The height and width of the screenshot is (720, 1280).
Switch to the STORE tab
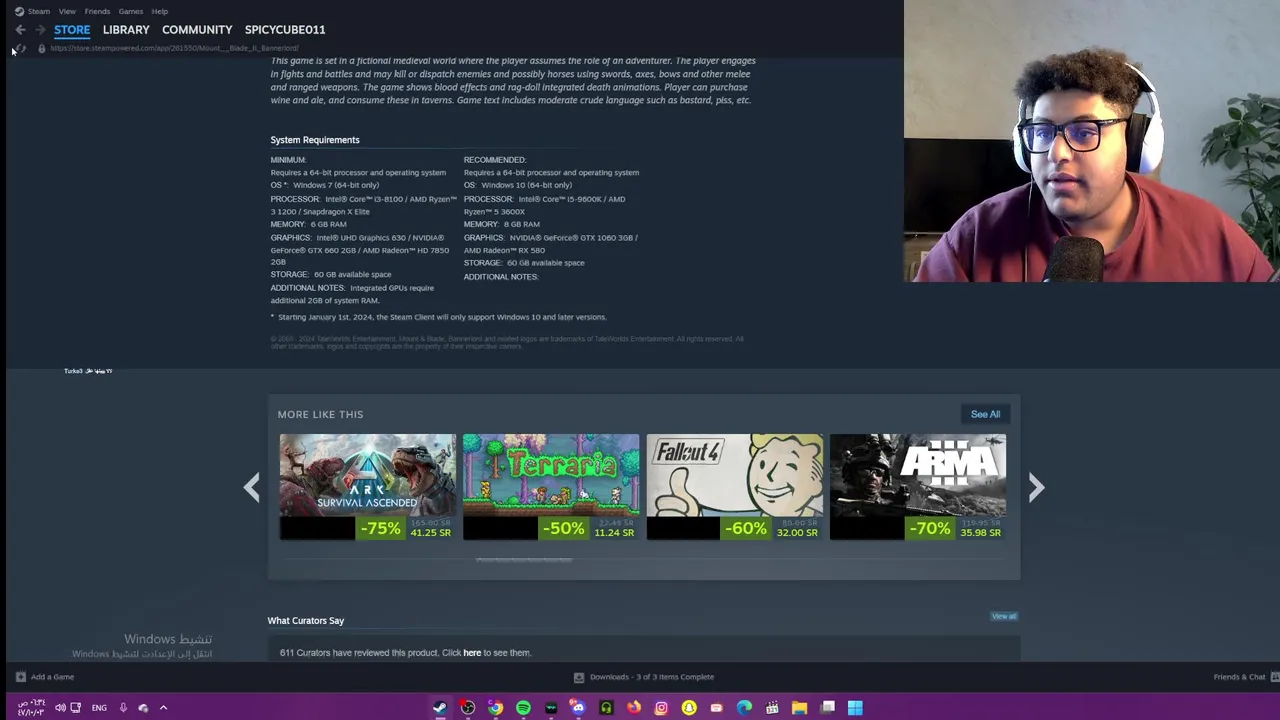[72, 30]
